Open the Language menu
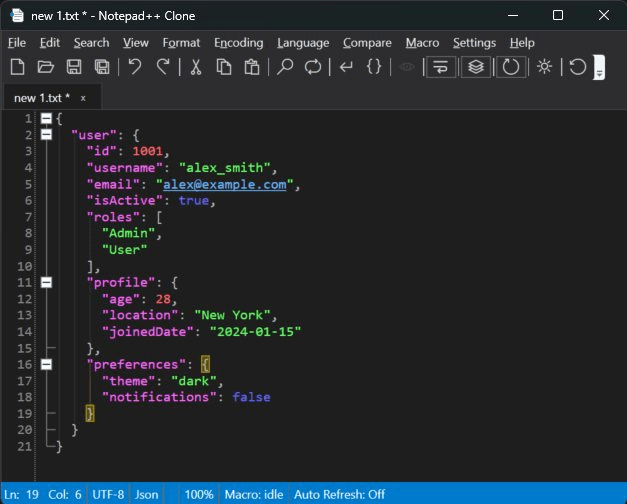 303,43
